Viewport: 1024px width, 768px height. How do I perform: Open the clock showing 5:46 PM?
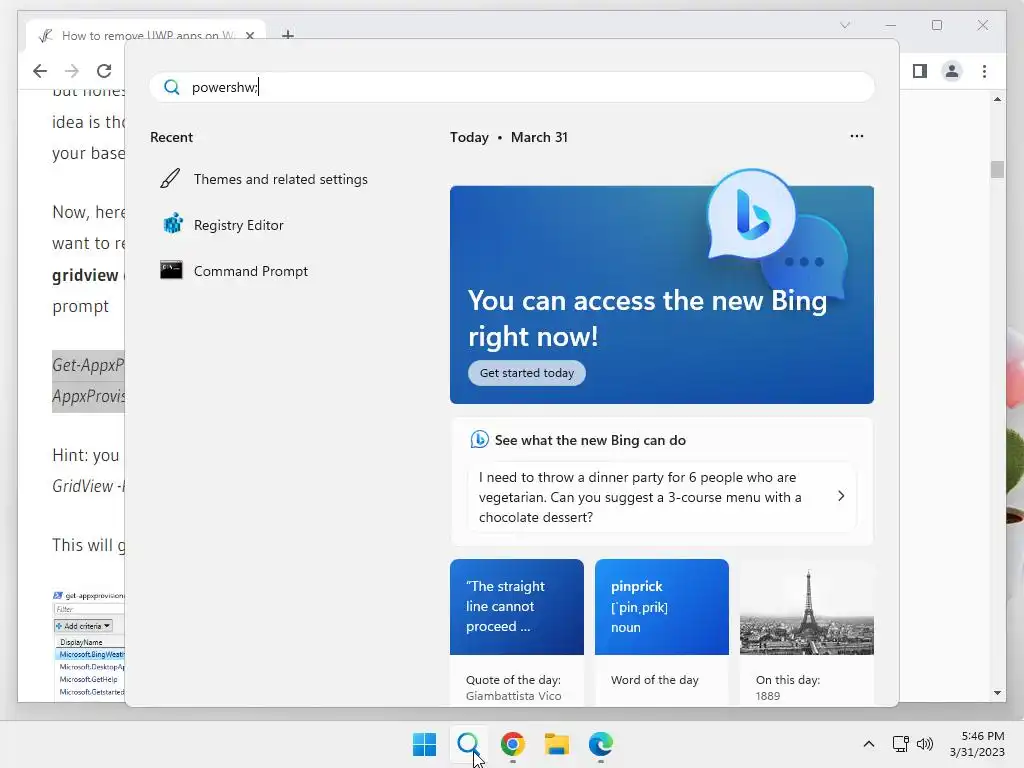[977, 744]
